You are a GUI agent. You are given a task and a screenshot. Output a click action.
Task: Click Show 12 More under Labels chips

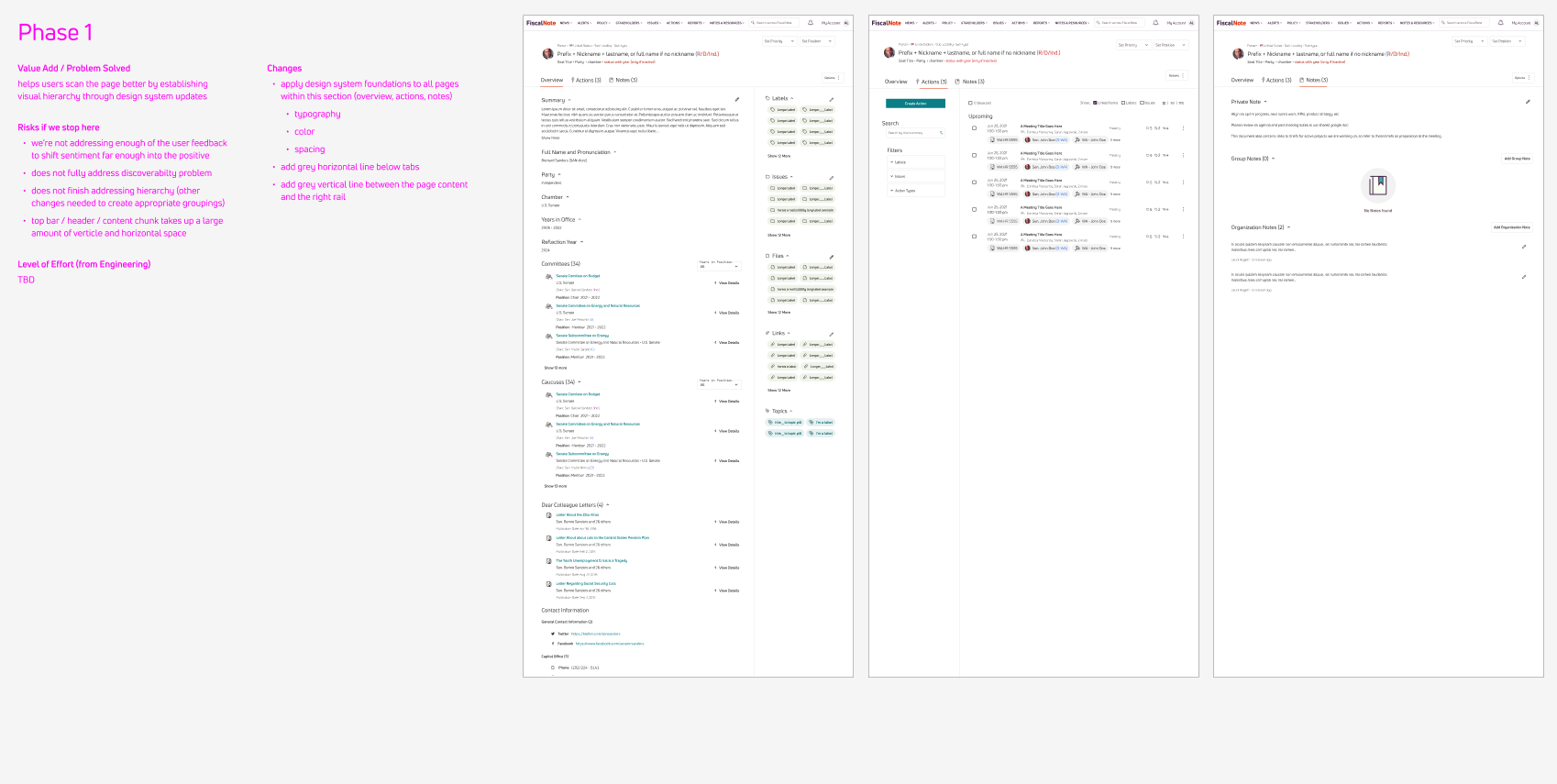778,157
